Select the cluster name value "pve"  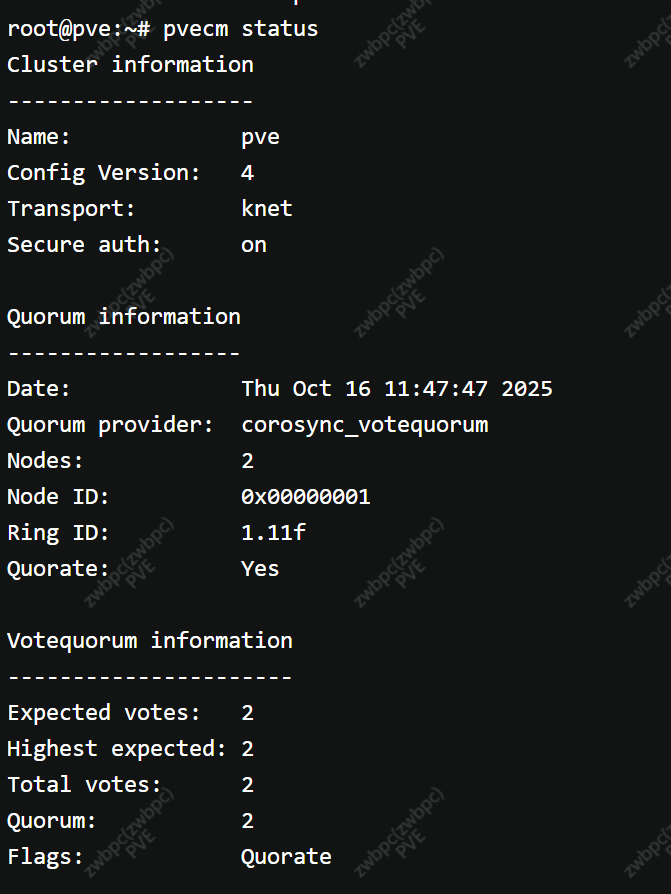pos(260,136)
